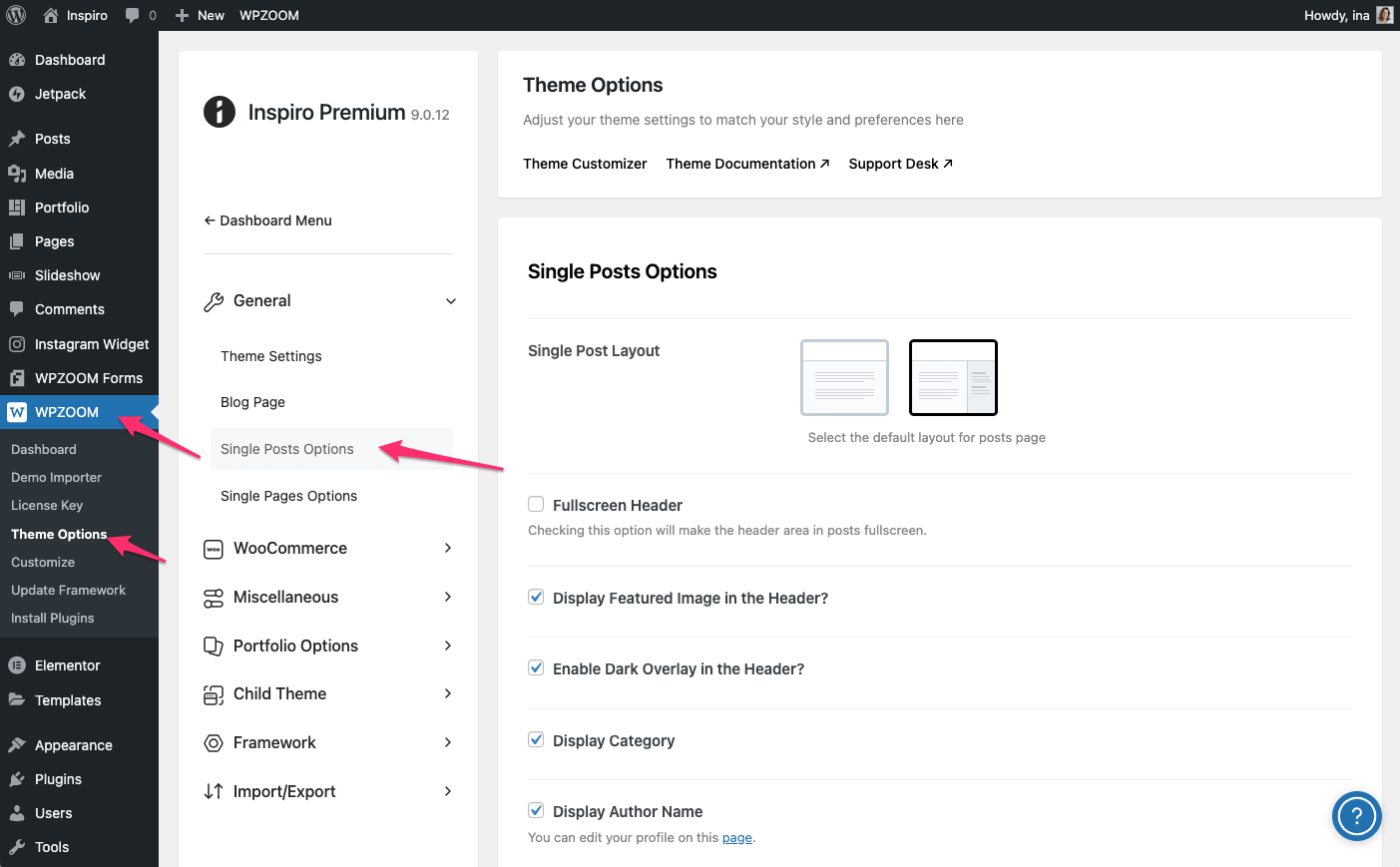Click the Portfolio grid icon
The image size is (1400, 867).
point(17,208)
